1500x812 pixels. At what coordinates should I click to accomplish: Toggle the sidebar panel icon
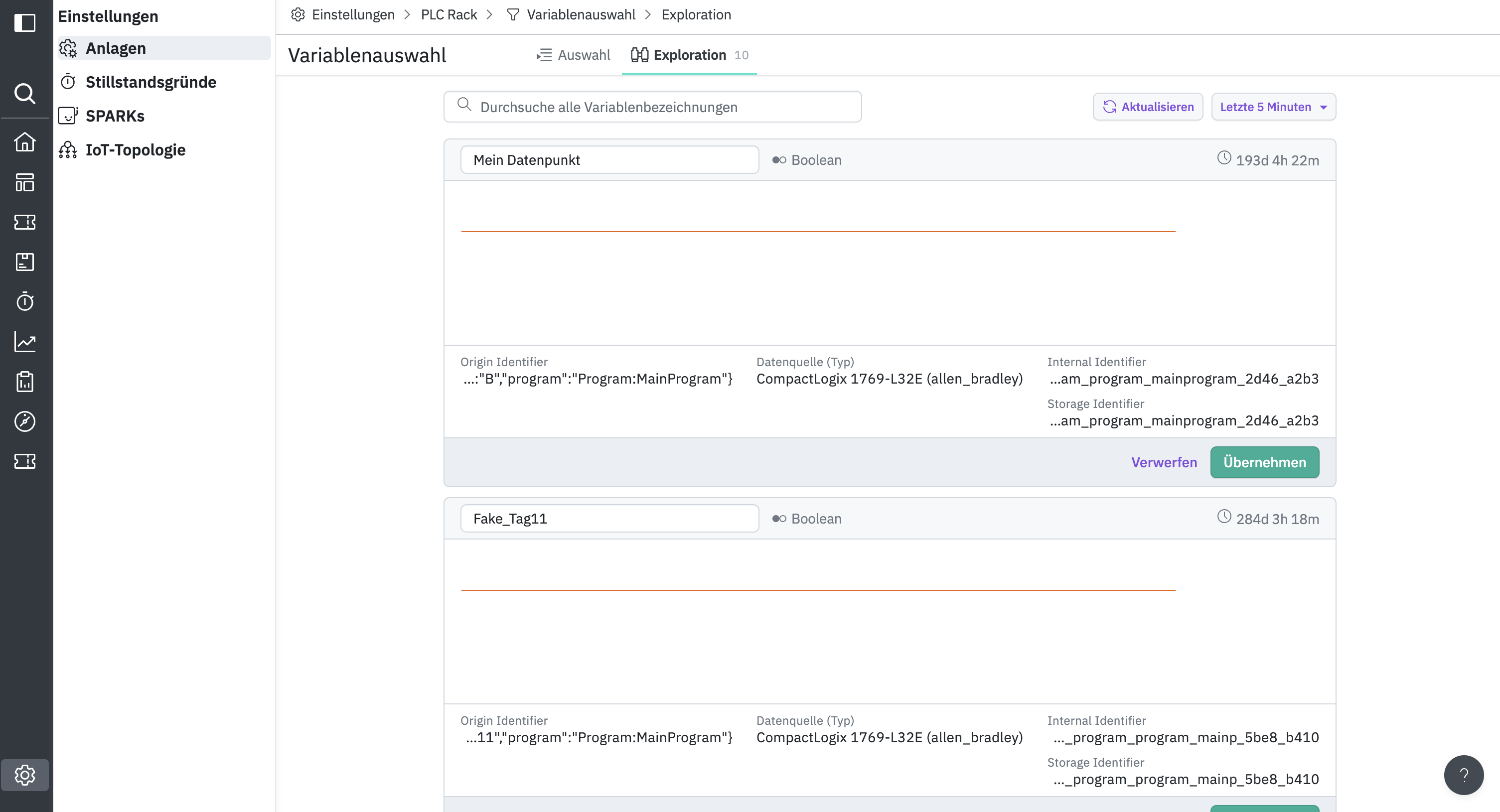pos(24,23)
